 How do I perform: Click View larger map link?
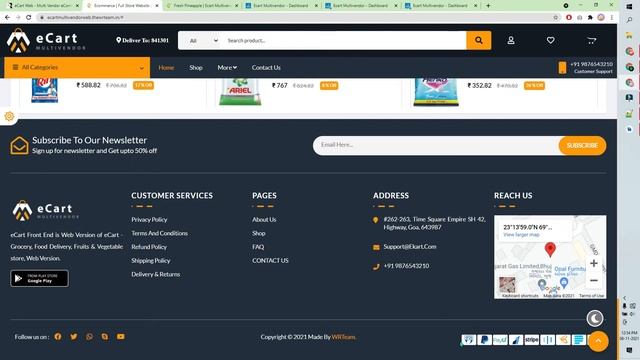pos(521,235)
